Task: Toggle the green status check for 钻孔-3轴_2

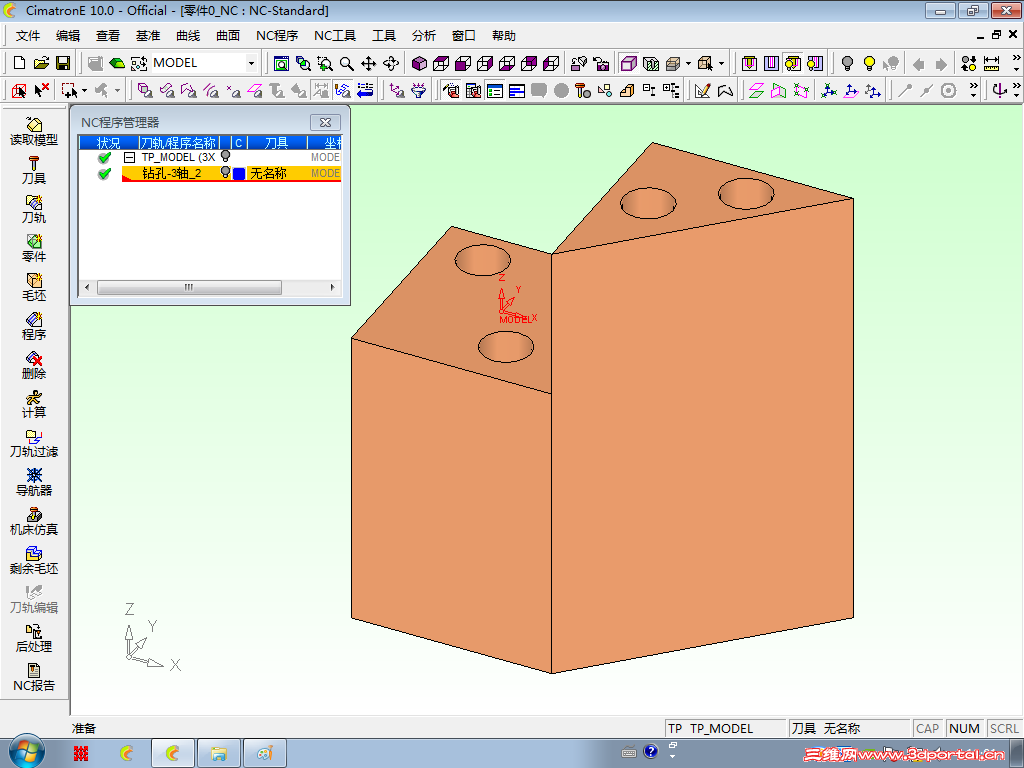Action: 104,173
